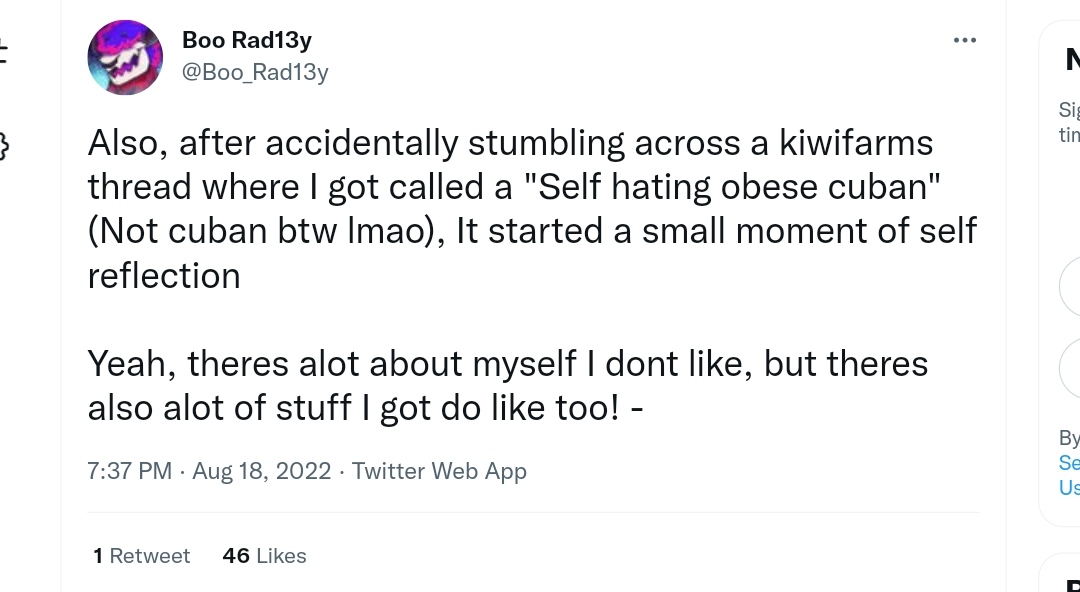Select the first sign-up pill button in right panel
Image resolution: width=1080 pixels, height=592 pixels.
(1069, 287)
